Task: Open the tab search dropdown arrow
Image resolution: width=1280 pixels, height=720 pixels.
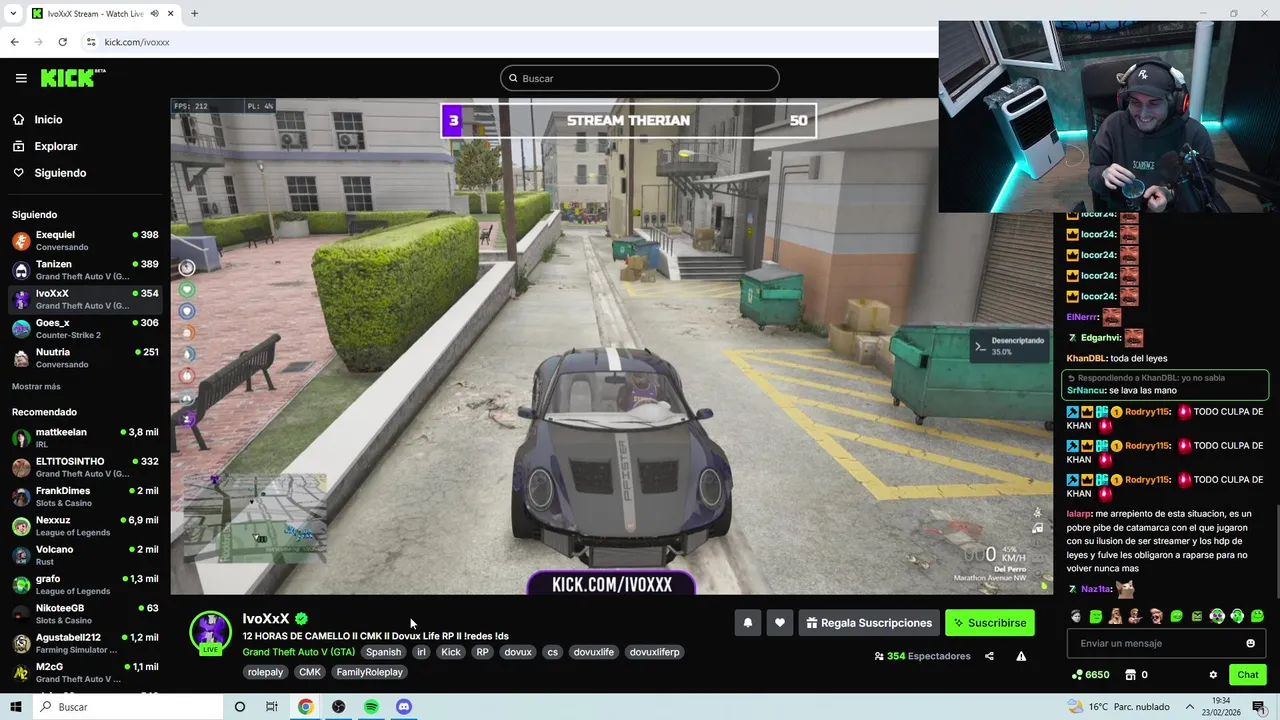Action: coord(13,14)
